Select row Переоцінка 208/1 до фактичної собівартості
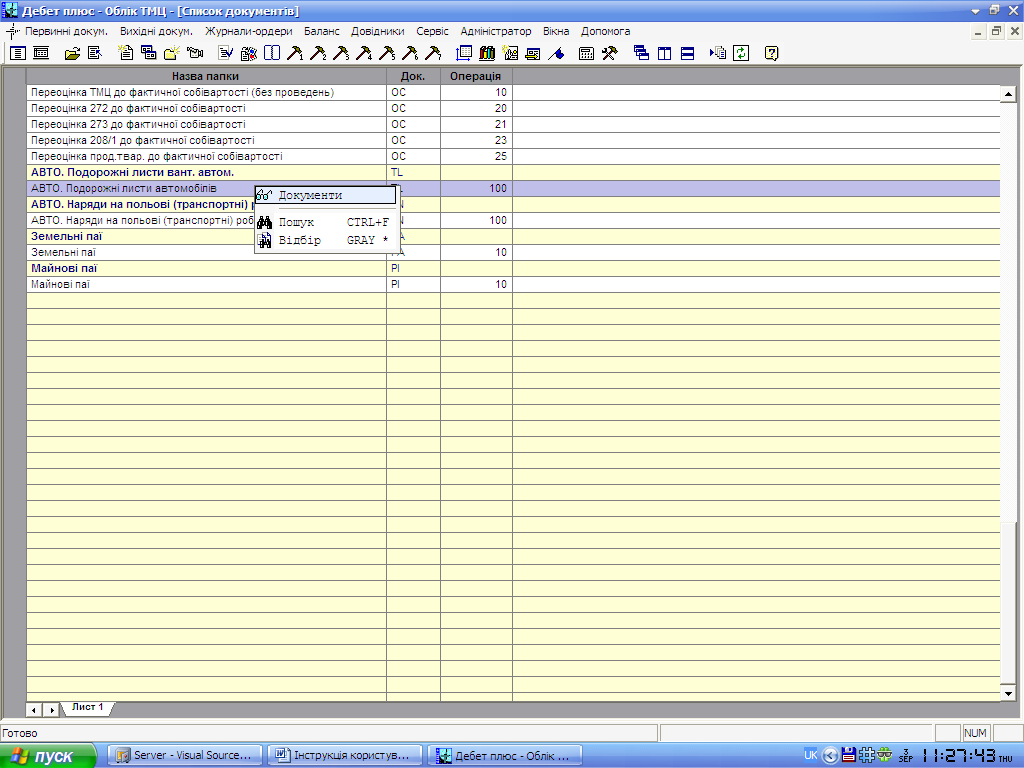This screenshot has width=1024, height=768. click(513, 140)
